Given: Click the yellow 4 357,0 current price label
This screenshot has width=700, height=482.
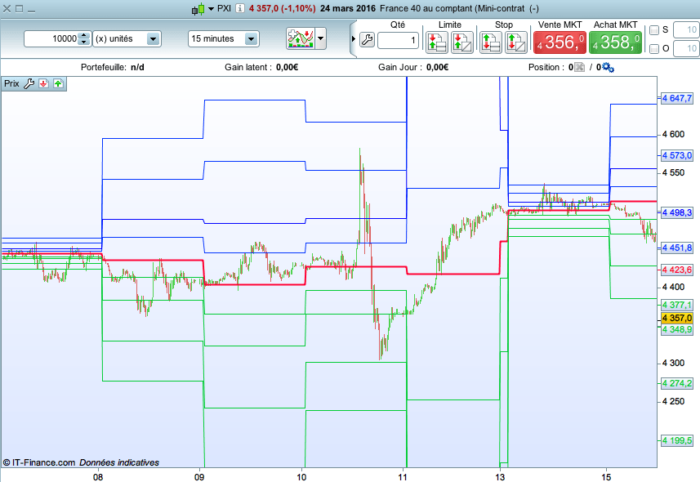Looking at the screenshot, I should [x=677, y=318].
